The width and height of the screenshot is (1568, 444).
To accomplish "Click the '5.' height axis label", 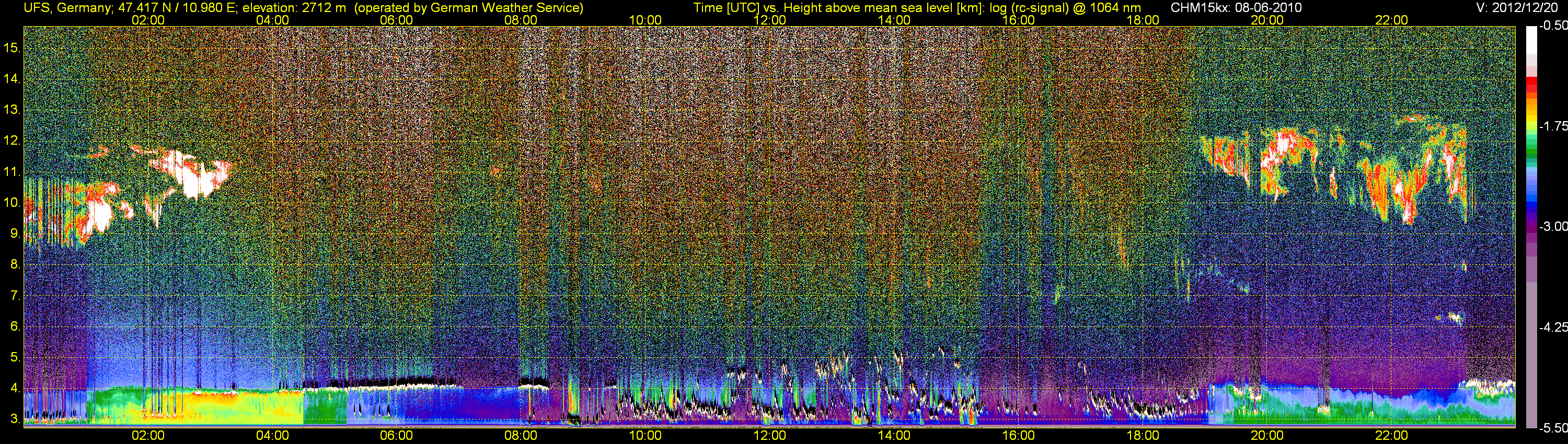I will 15,357.
